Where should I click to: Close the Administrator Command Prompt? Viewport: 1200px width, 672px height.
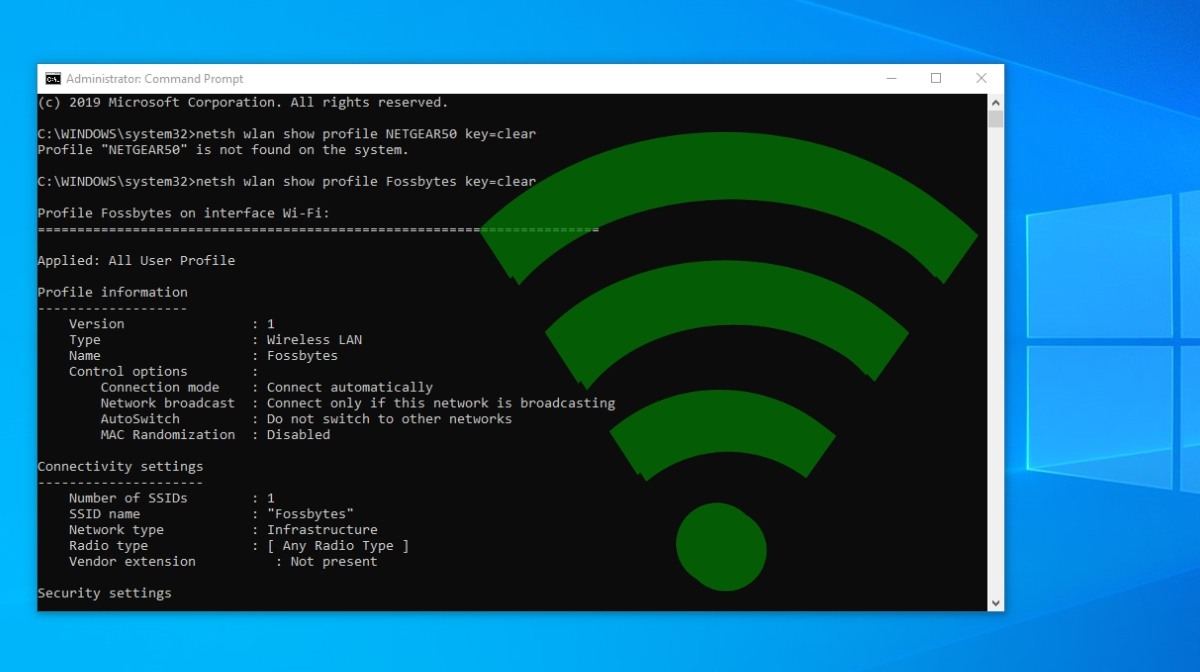coord(981,78)
